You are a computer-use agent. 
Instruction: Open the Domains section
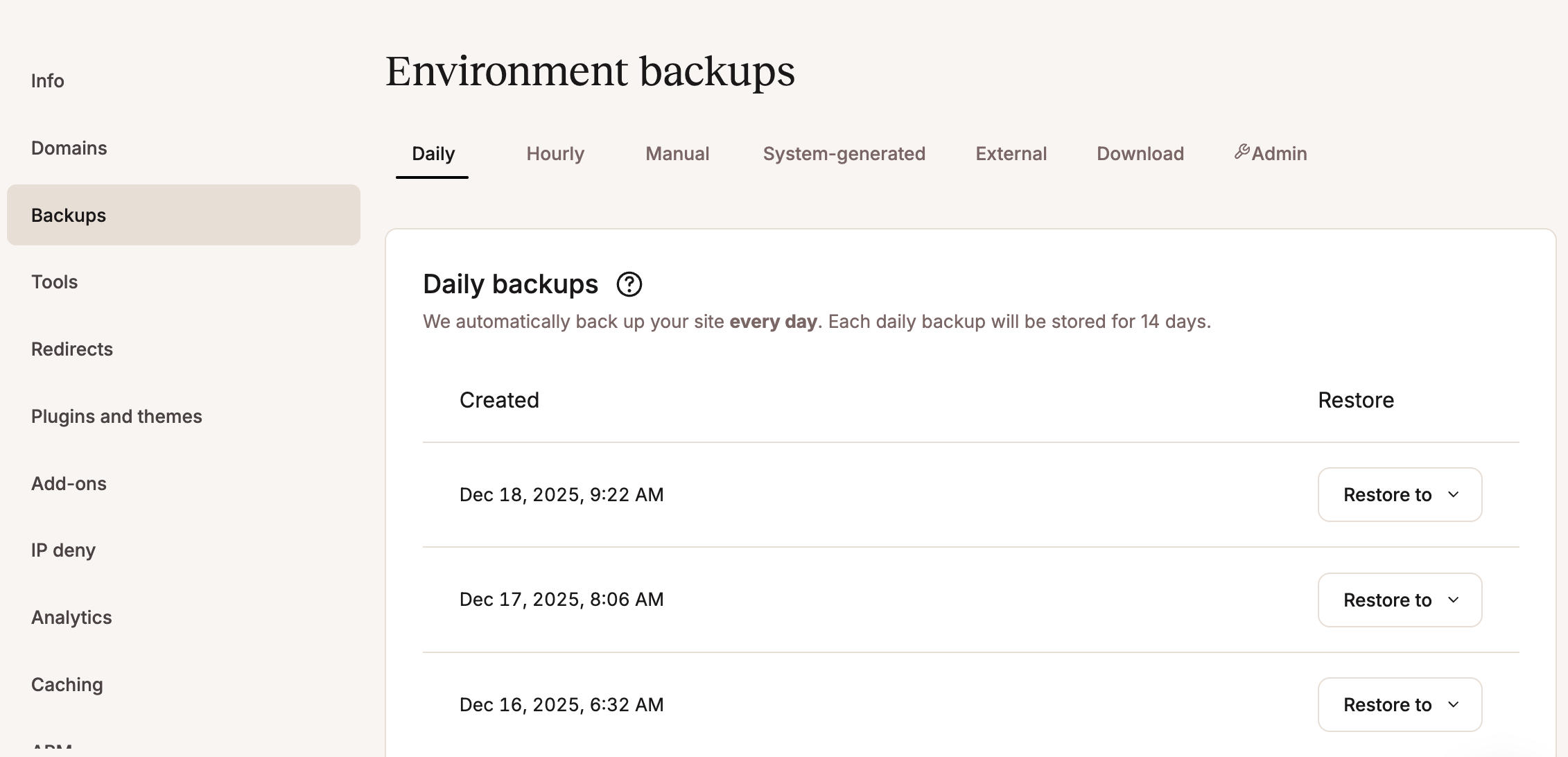(x=69, y=148)
